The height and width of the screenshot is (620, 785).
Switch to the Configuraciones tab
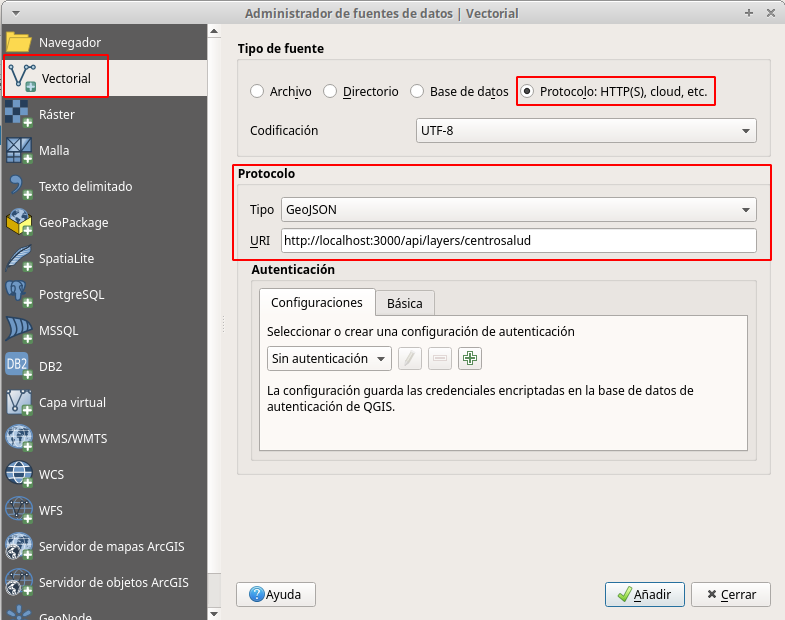point(317,302)
